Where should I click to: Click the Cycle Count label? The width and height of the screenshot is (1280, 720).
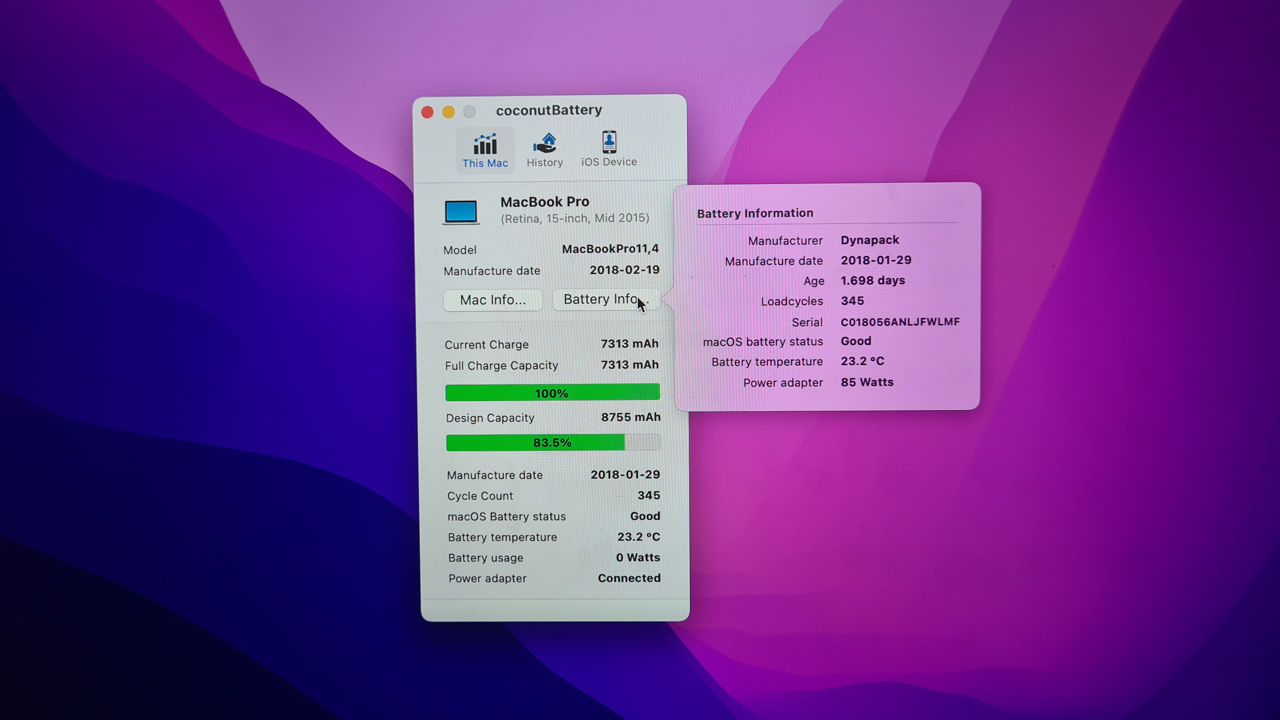[x=480, y=496]
